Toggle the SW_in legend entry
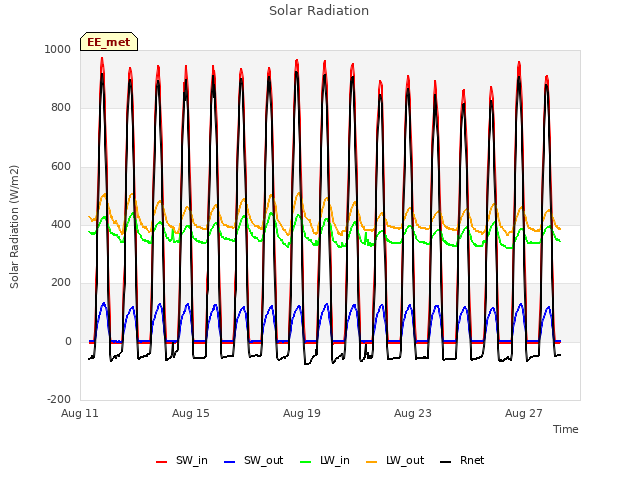640x480 pixels. (182, 460)
